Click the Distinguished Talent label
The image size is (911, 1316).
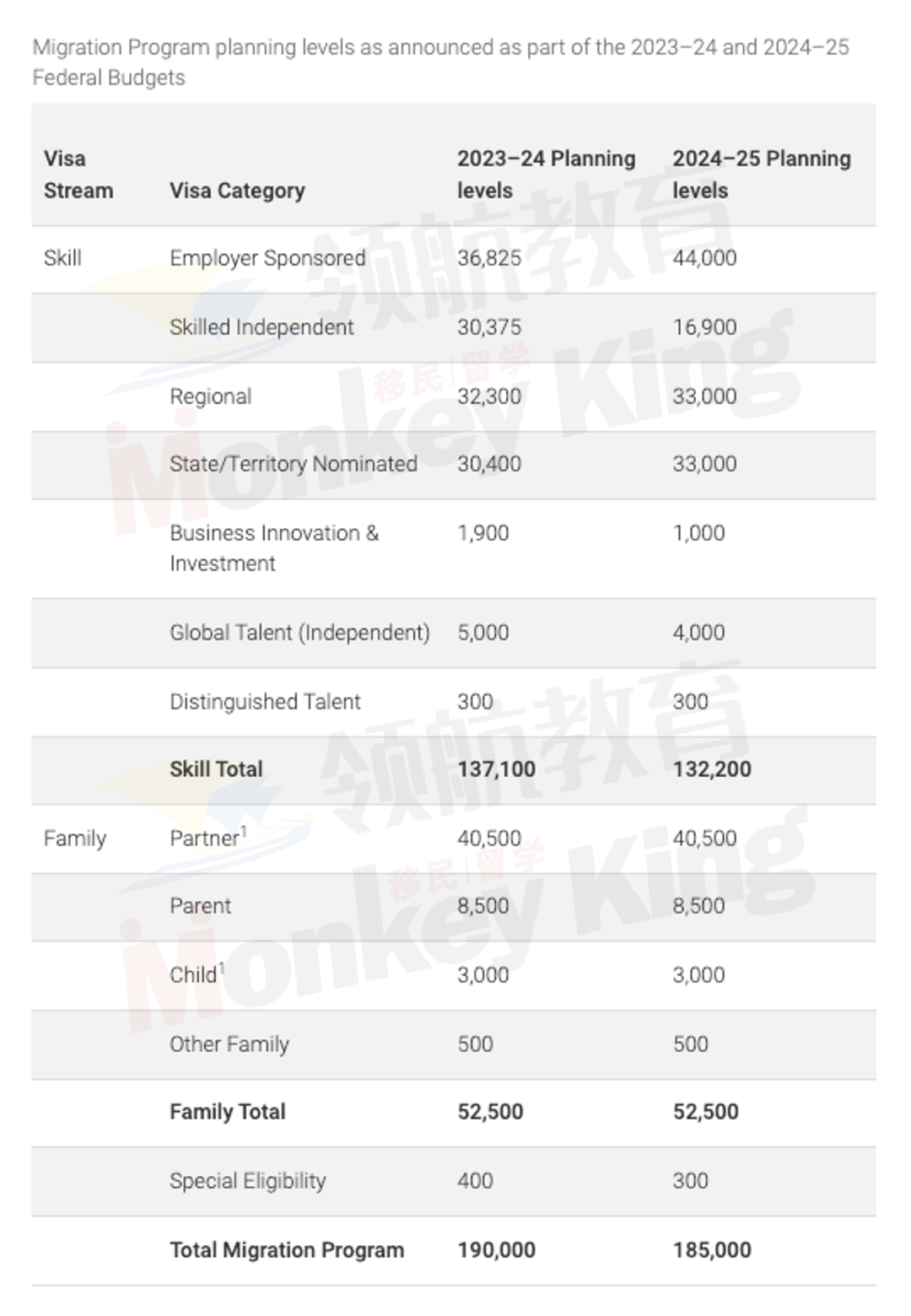pyautogui.click(x=265, y=702)
